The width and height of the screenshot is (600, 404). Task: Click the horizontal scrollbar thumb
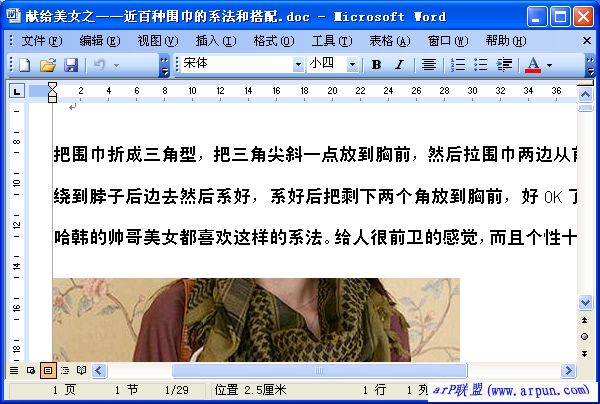tap(320, 370)
